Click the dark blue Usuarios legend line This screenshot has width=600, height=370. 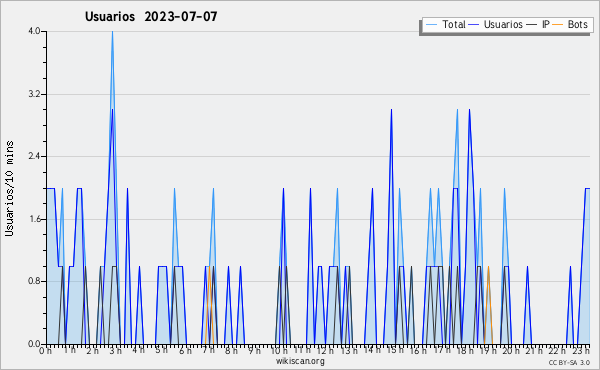474,25
